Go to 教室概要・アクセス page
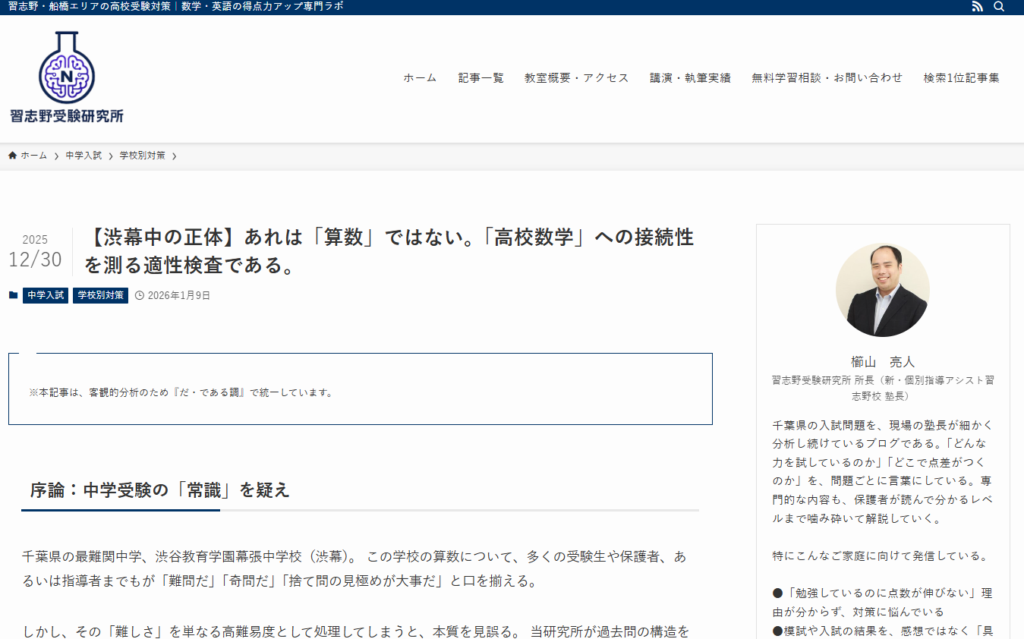The width and height of the screenshot is (1024, 639). coord(576,78)
